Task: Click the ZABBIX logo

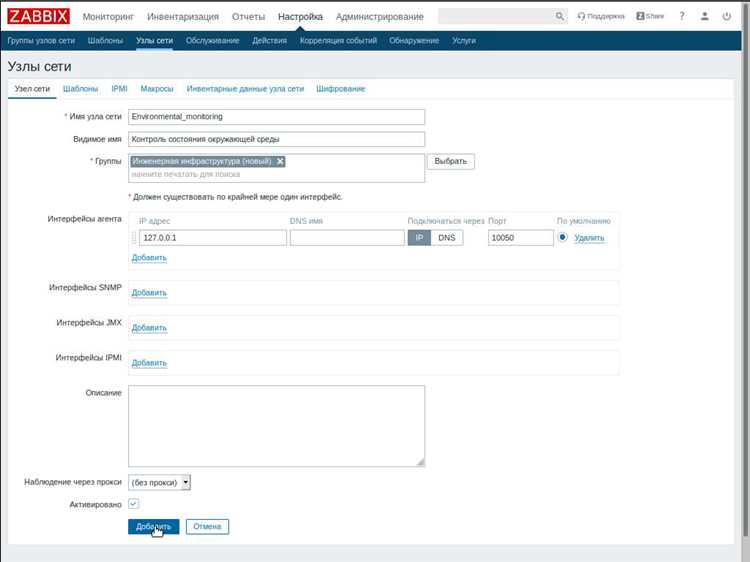Action: (38, 16)
